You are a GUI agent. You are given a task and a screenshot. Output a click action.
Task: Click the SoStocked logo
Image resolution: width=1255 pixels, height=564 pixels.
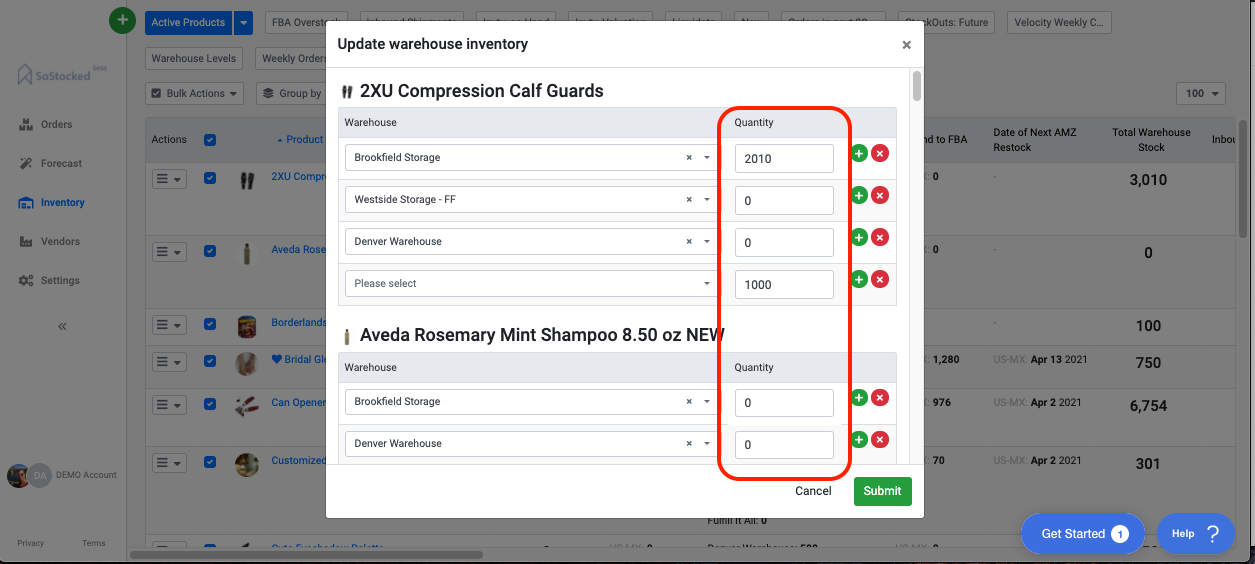coord(62,74)
